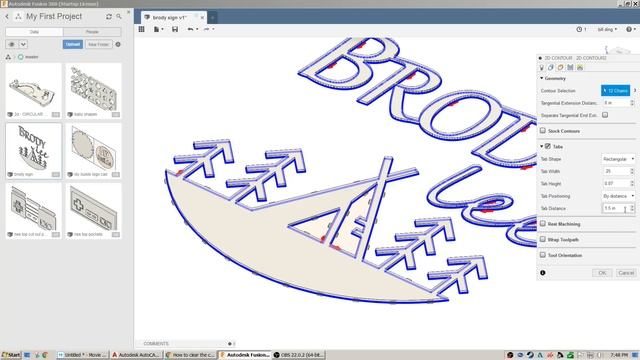Go back from My First Project
The width and height of the screenshot is (640, 360).
pyautogui.click(x=7, y=16)
